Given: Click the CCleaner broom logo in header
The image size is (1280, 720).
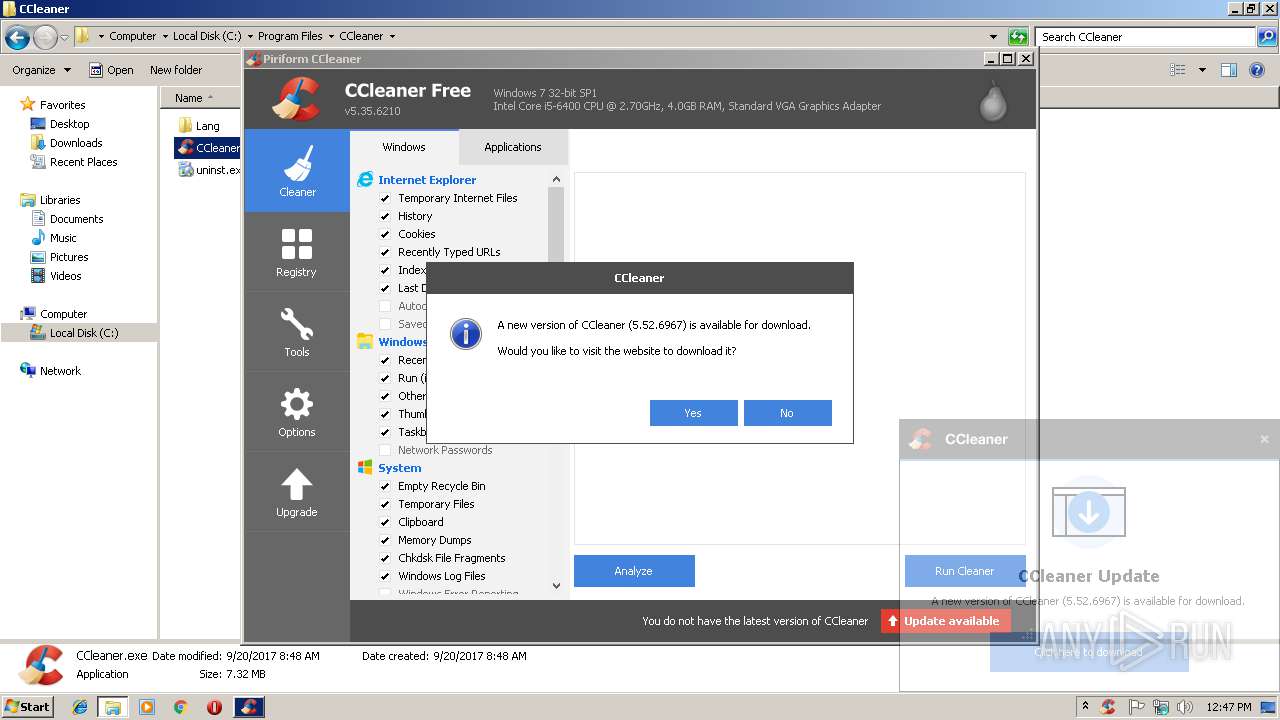Looking at the screenshot, I should 296,98.
